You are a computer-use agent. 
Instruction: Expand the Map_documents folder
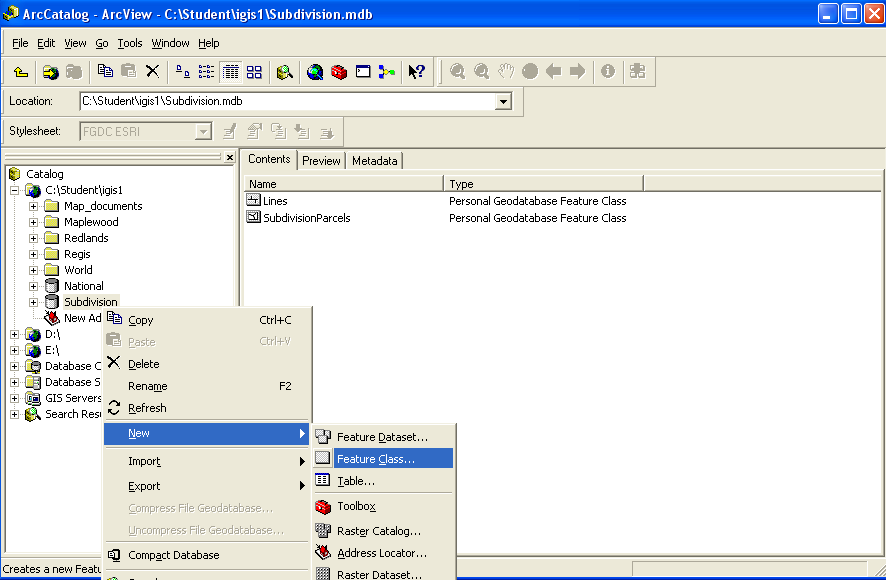pos(33,206)
